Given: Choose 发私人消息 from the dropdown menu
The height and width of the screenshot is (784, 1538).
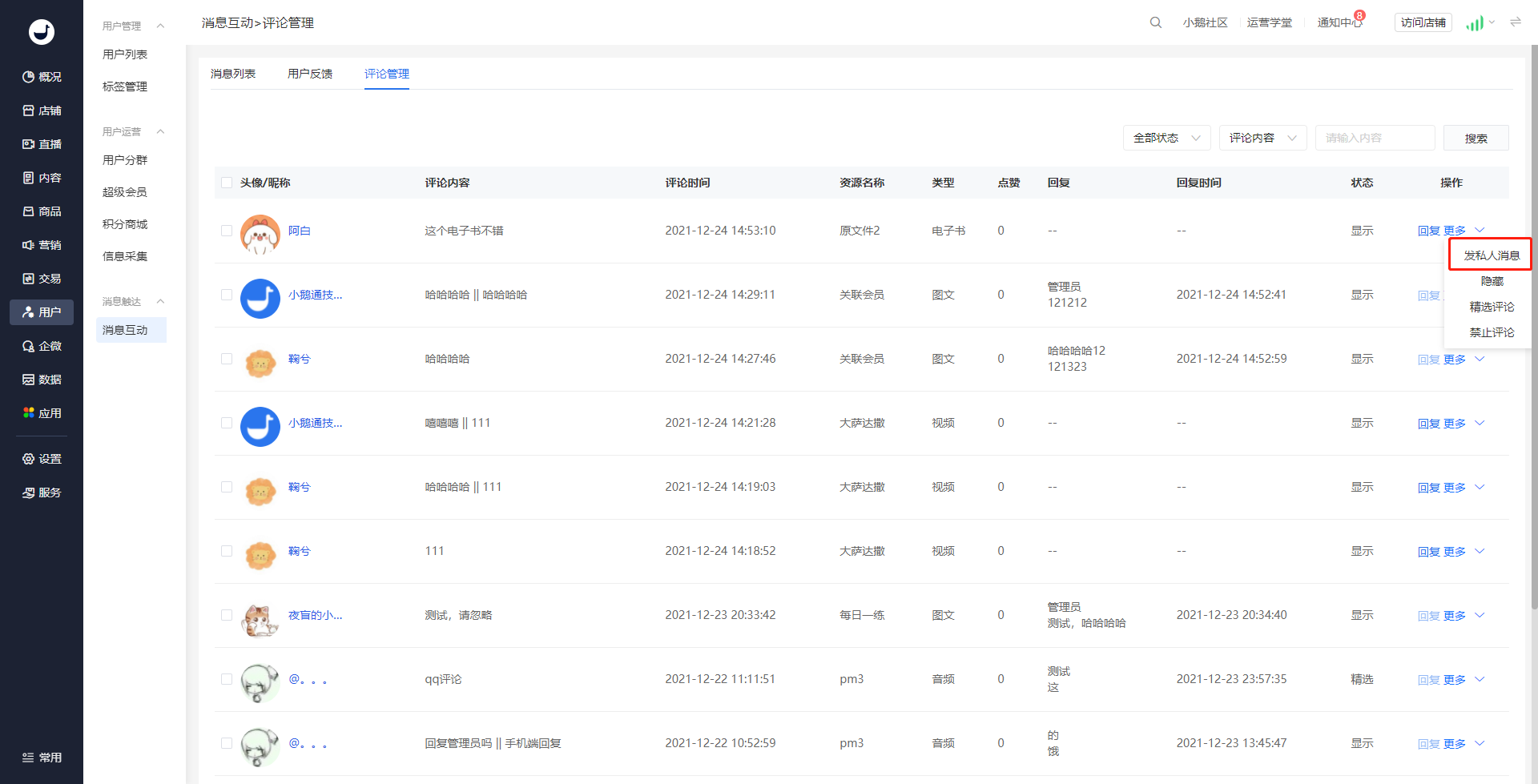Looking at the screenshot, I should click(x=1491, y=255).
